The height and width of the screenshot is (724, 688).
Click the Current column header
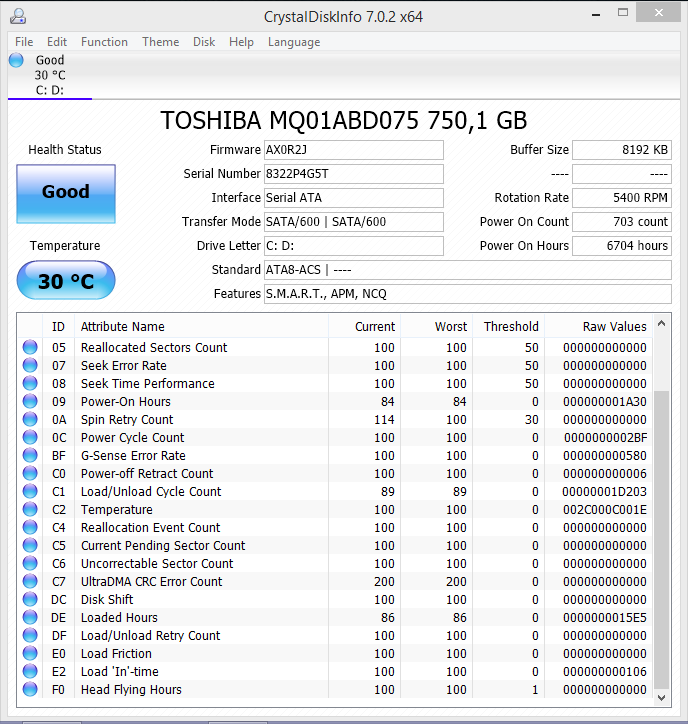[x=364, y=326]
